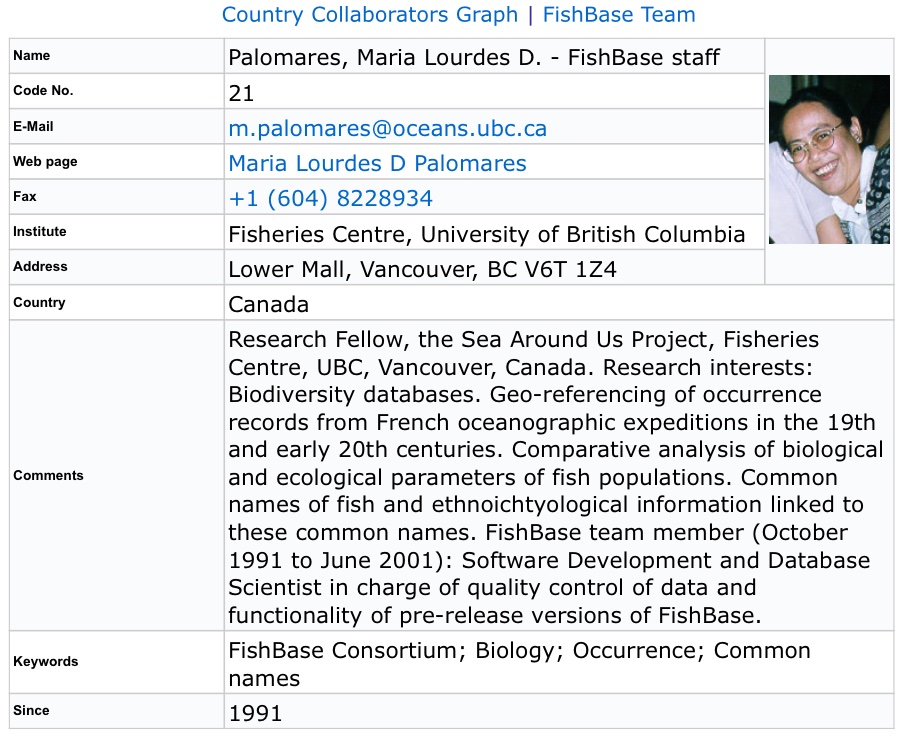Click the Keywords row label
Viewport: 907px width, 753px height.
[46, 662]
